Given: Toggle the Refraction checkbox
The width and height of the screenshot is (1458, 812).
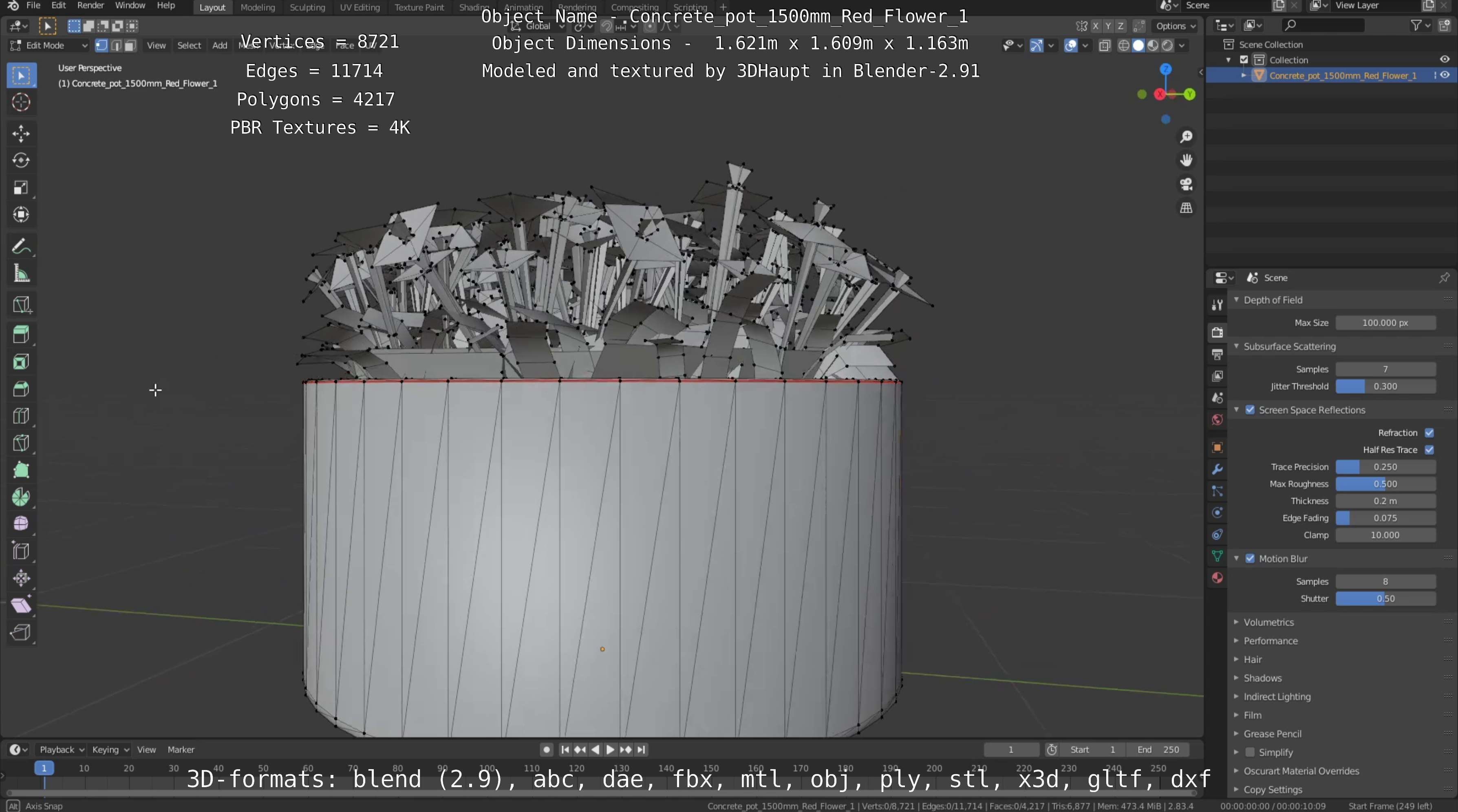Looking at the screenshot, I should click(1429, 433).
